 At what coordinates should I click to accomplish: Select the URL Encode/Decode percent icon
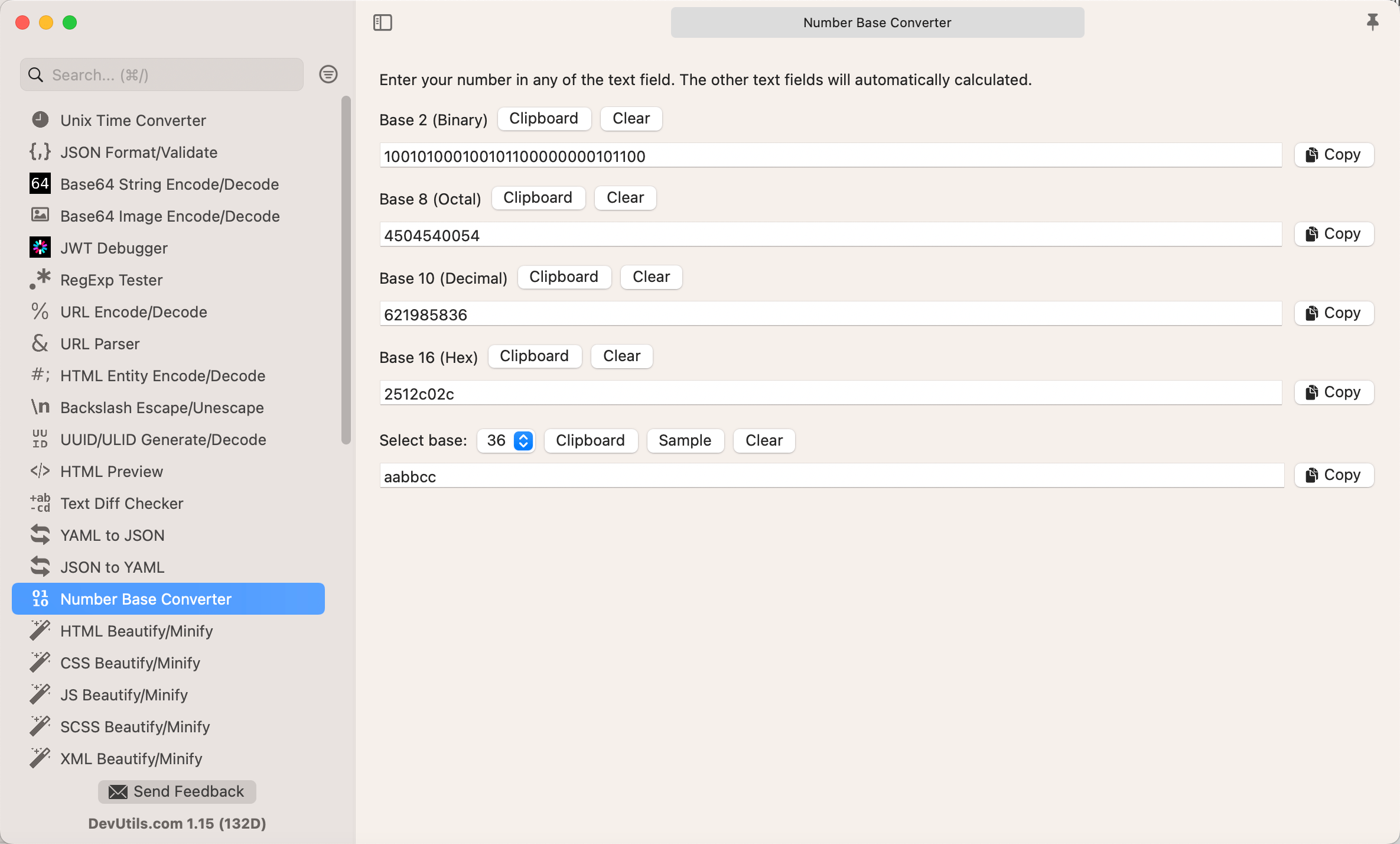click(x=40, y=311)
